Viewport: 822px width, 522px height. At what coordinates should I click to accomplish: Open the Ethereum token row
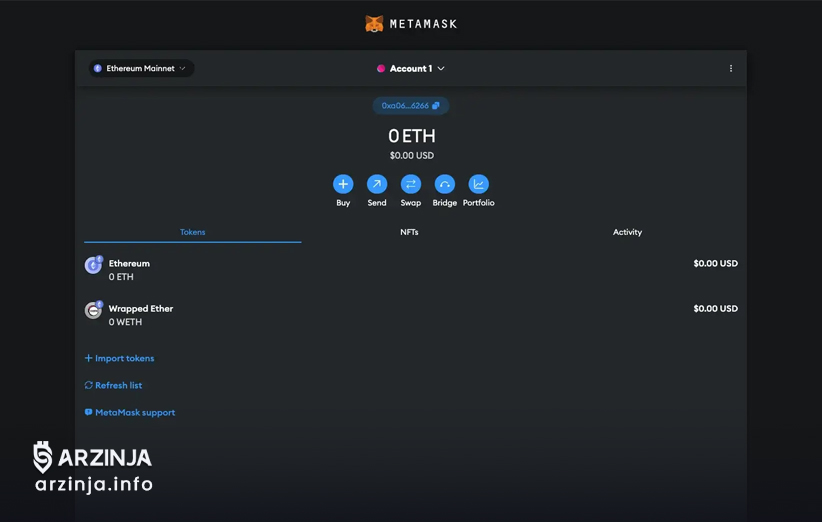click(411, 269)
